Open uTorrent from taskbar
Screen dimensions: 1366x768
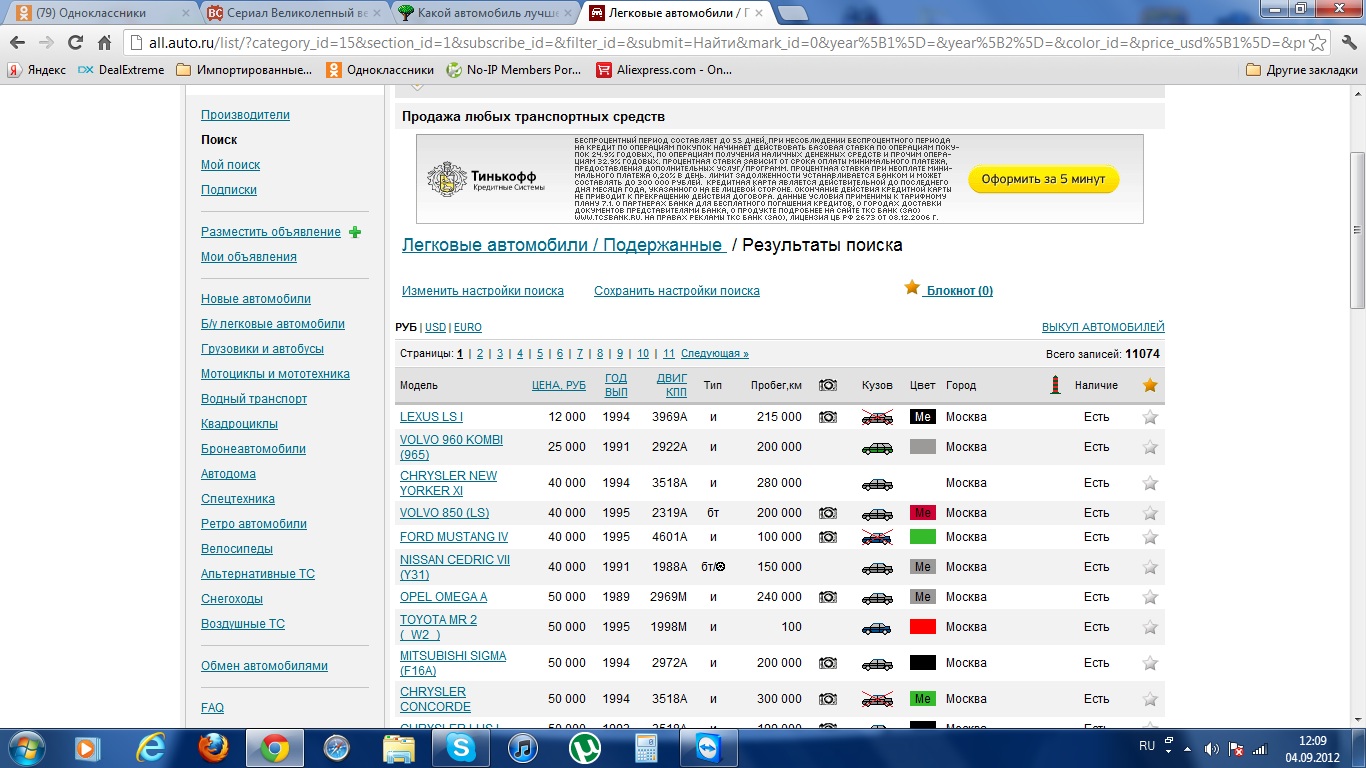[x=585, y=747]
